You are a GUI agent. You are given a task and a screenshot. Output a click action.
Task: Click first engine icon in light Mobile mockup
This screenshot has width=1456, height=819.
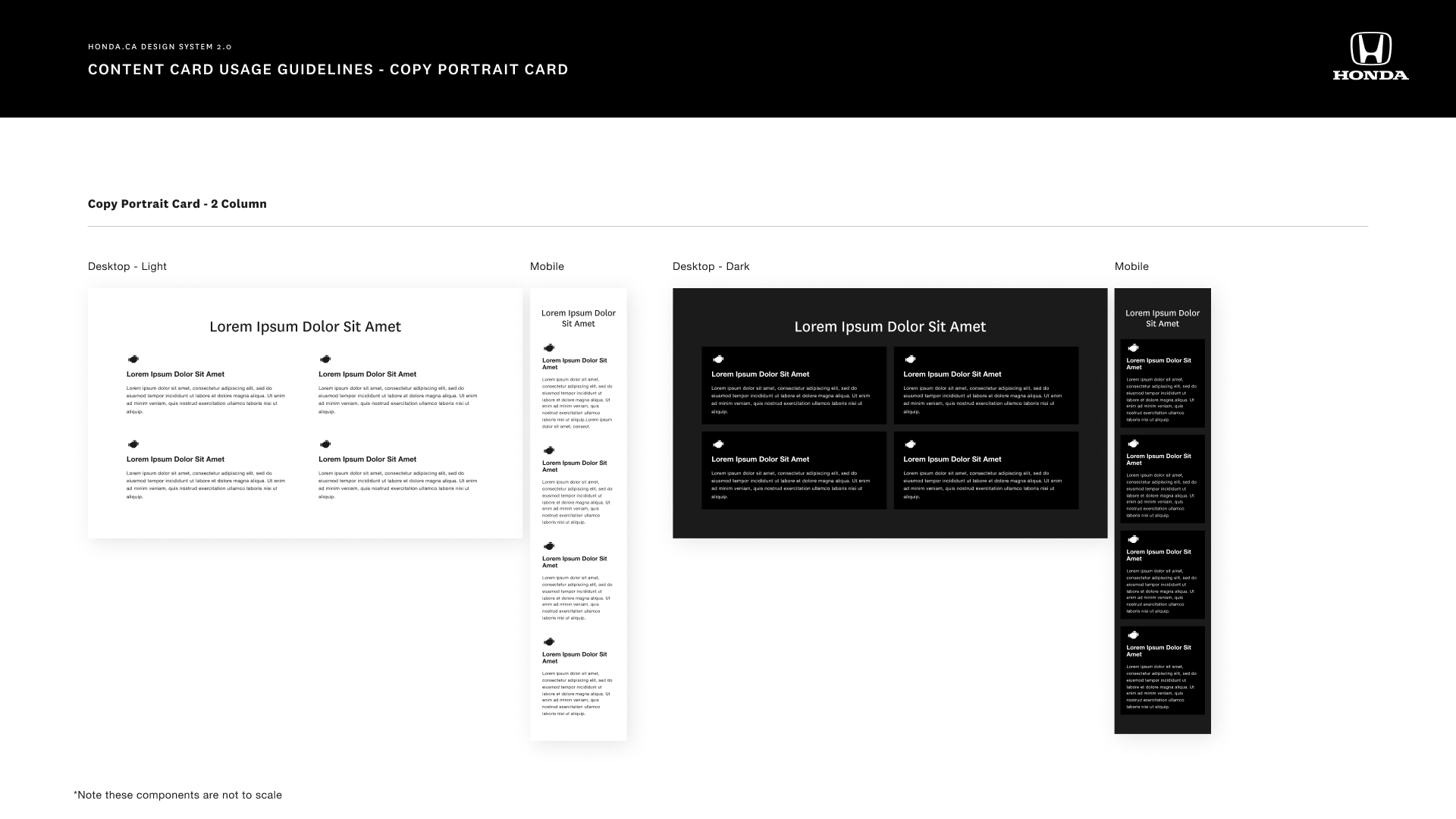coord(549,348)
